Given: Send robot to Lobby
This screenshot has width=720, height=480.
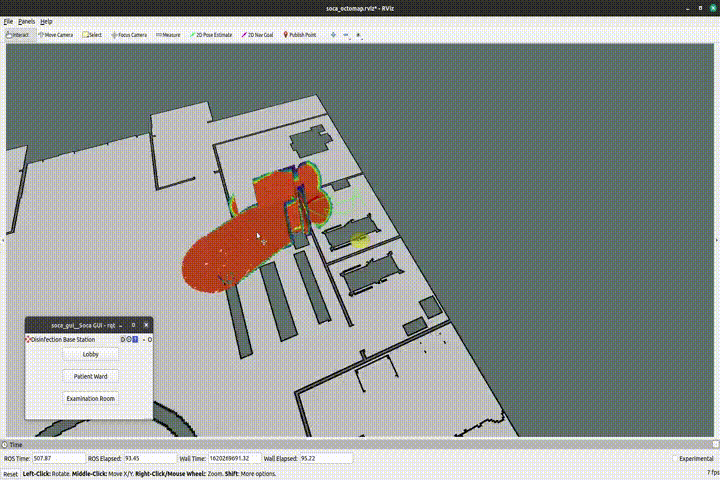Looking at the screenshot, I should coord(90,353).
